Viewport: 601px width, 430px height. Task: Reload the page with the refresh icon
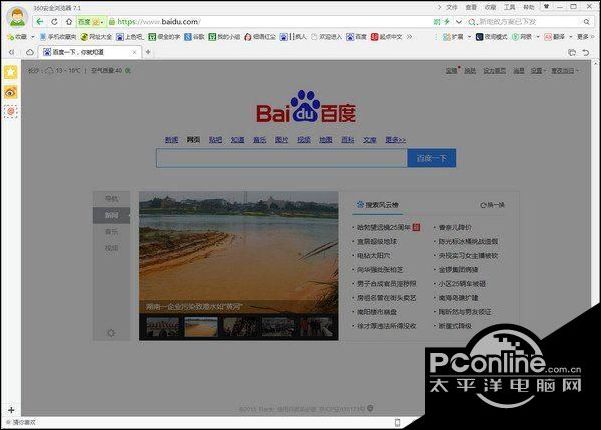tap(54, 22)
